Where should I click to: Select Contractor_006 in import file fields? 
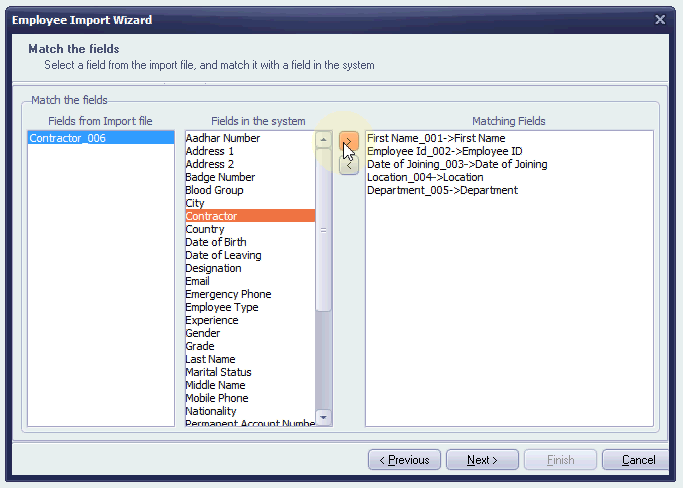pos(101,138)
